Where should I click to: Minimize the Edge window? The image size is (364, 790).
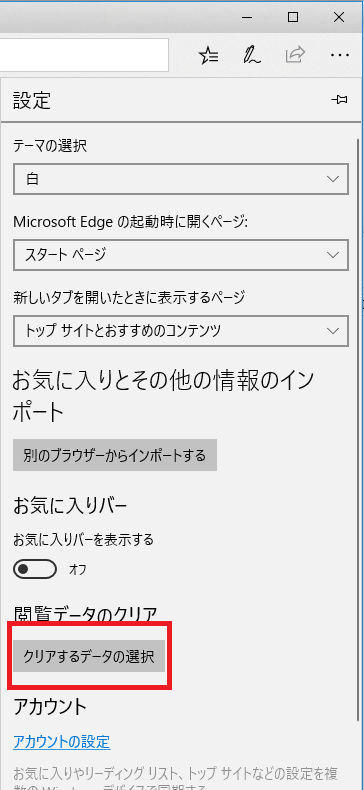click(x=247, y=17)
